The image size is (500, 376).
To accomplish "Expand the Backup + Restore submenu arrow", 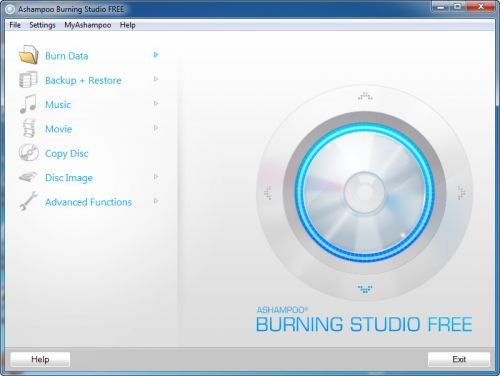I will (156, 79).
